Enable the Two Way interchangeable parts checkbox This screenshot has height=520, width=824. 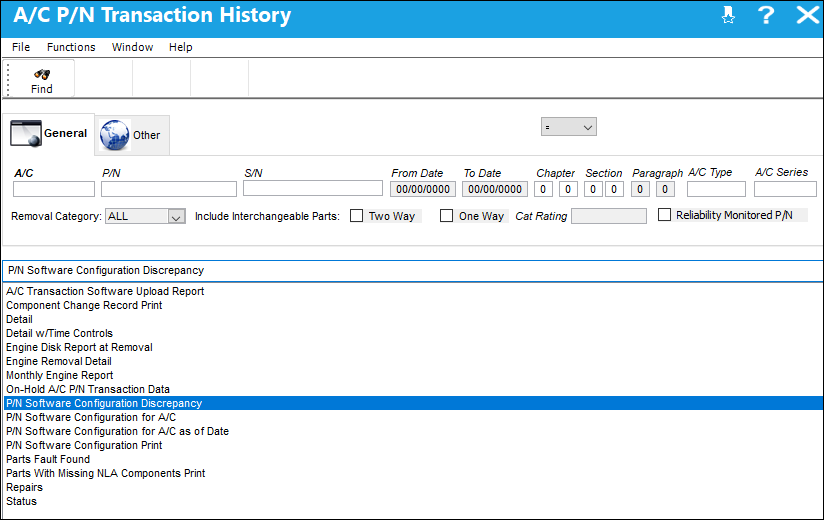click(356, 216)
